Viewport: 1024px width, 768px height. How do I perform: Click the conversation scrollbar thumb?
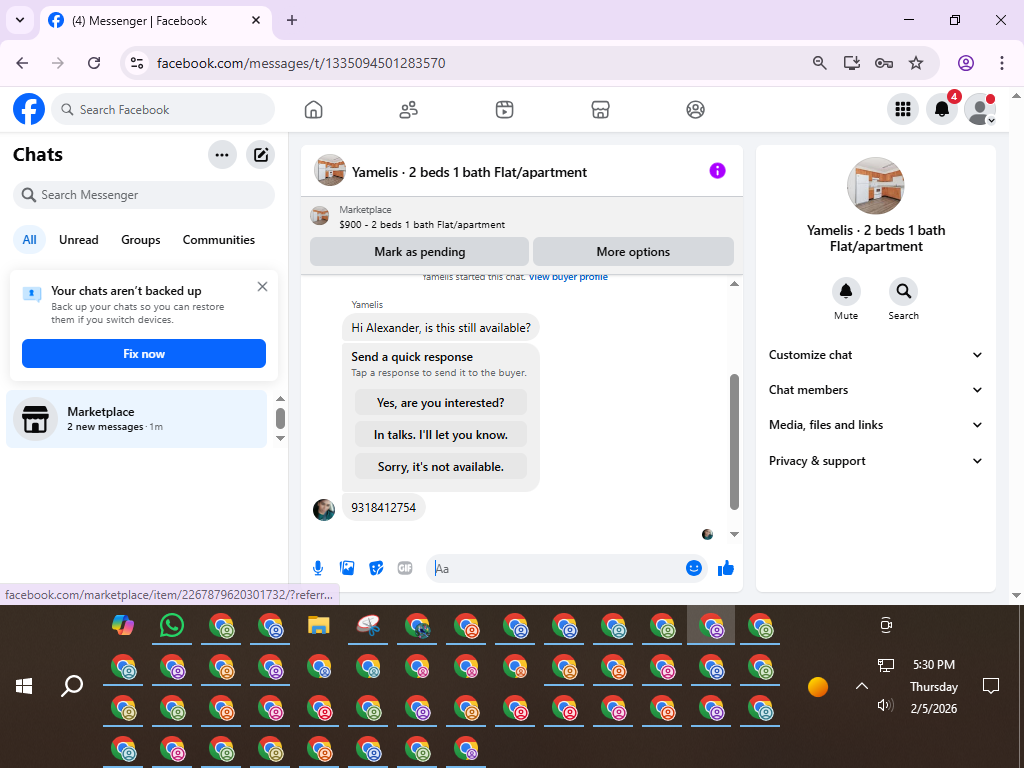[x=734, y=441]
